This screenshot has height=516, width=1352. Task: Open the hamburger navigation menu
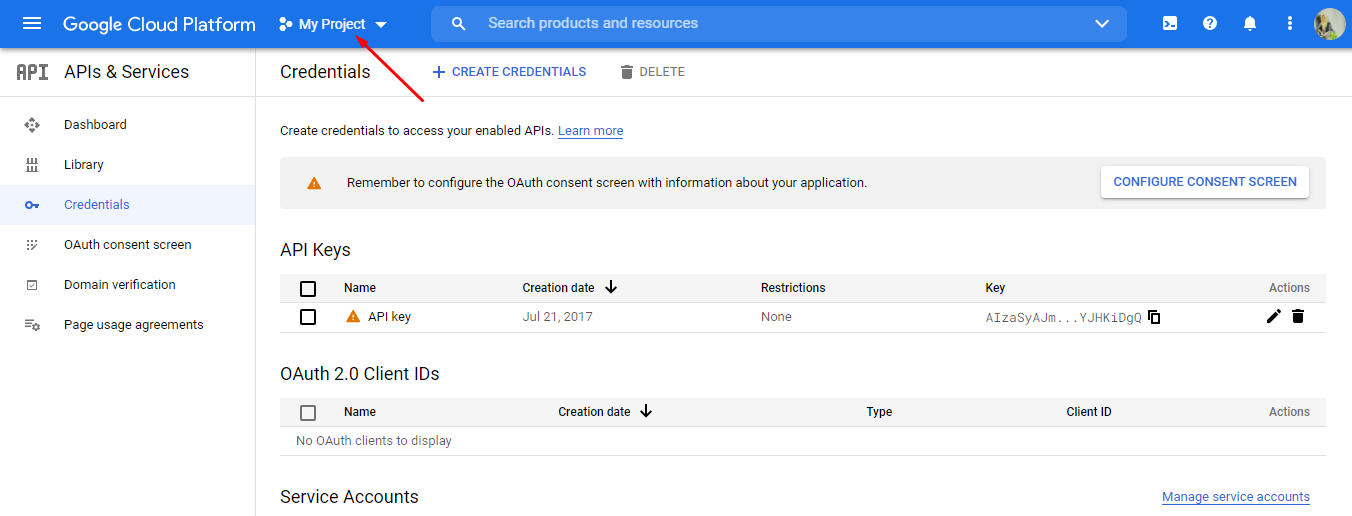point(32,23)
